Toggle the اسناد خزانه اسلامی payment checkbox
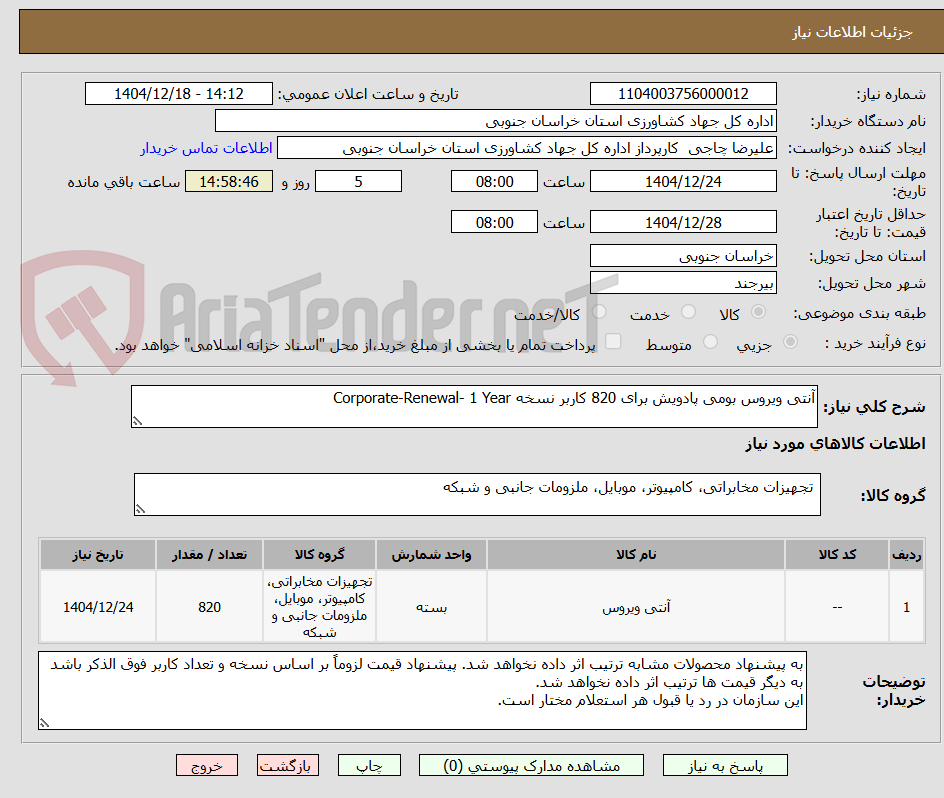The height and width of the screenshot is (798, 944). click(613, 341)
